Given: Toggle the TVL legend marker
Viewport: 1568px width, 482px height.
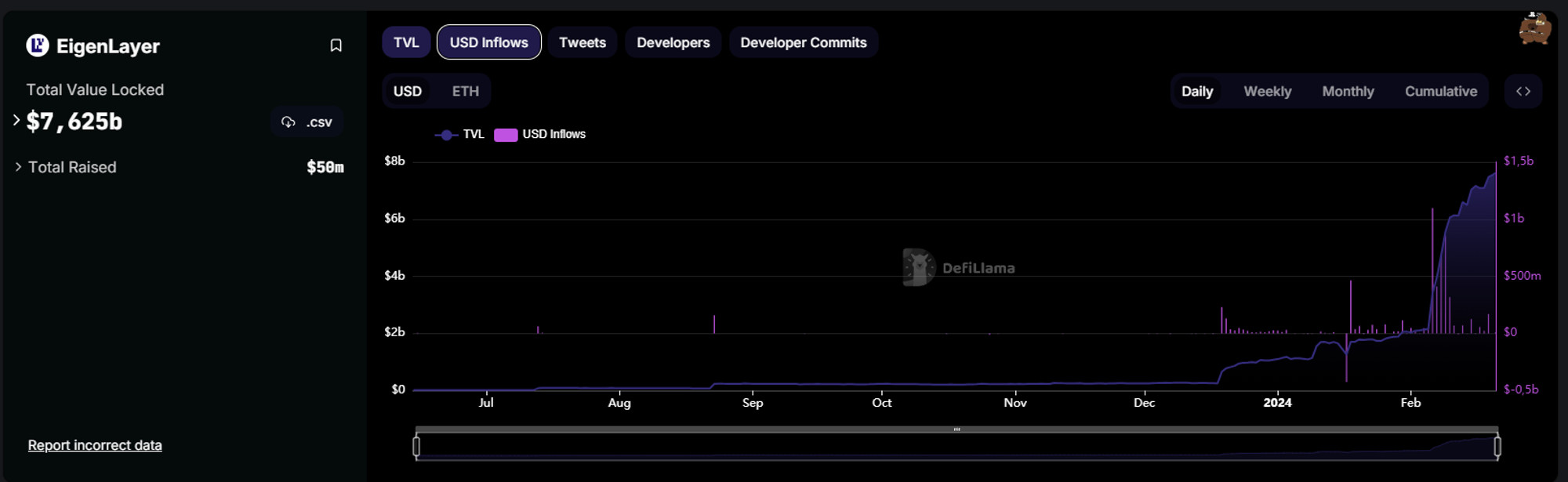Looking at the screenshot, I should (x=446, y=135).
